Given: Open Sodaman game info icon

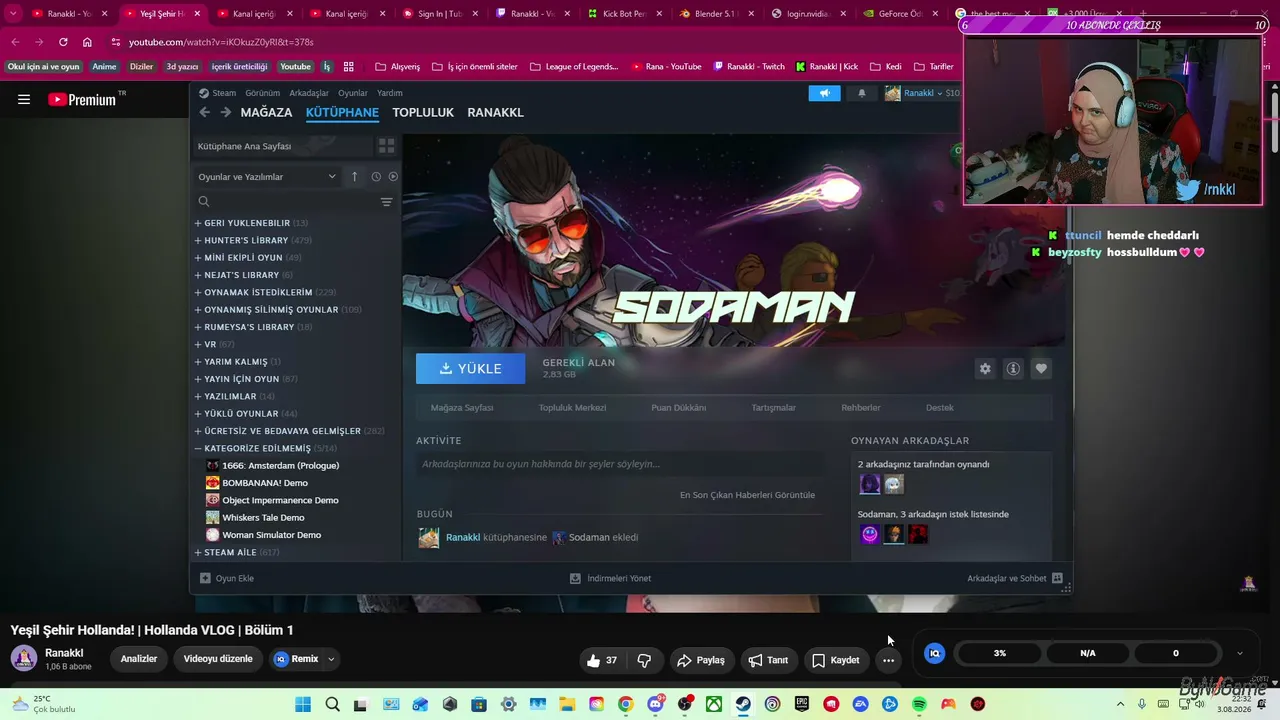Looking at the screenshot, I should pyautogui.click(x=1013, y=369).
